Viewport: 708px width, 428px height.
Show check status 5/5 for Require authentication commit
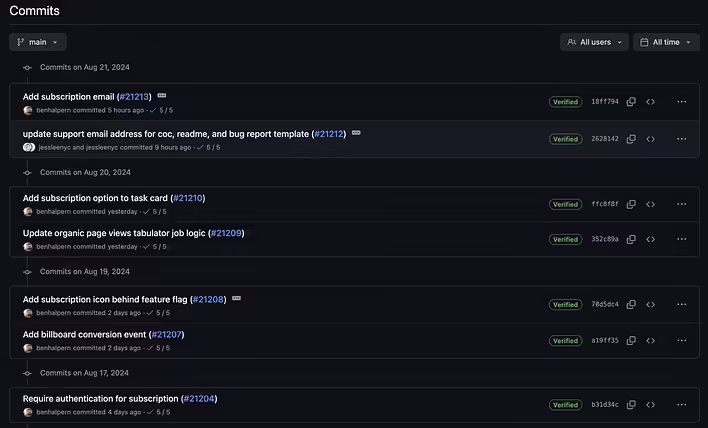[158, 412]
